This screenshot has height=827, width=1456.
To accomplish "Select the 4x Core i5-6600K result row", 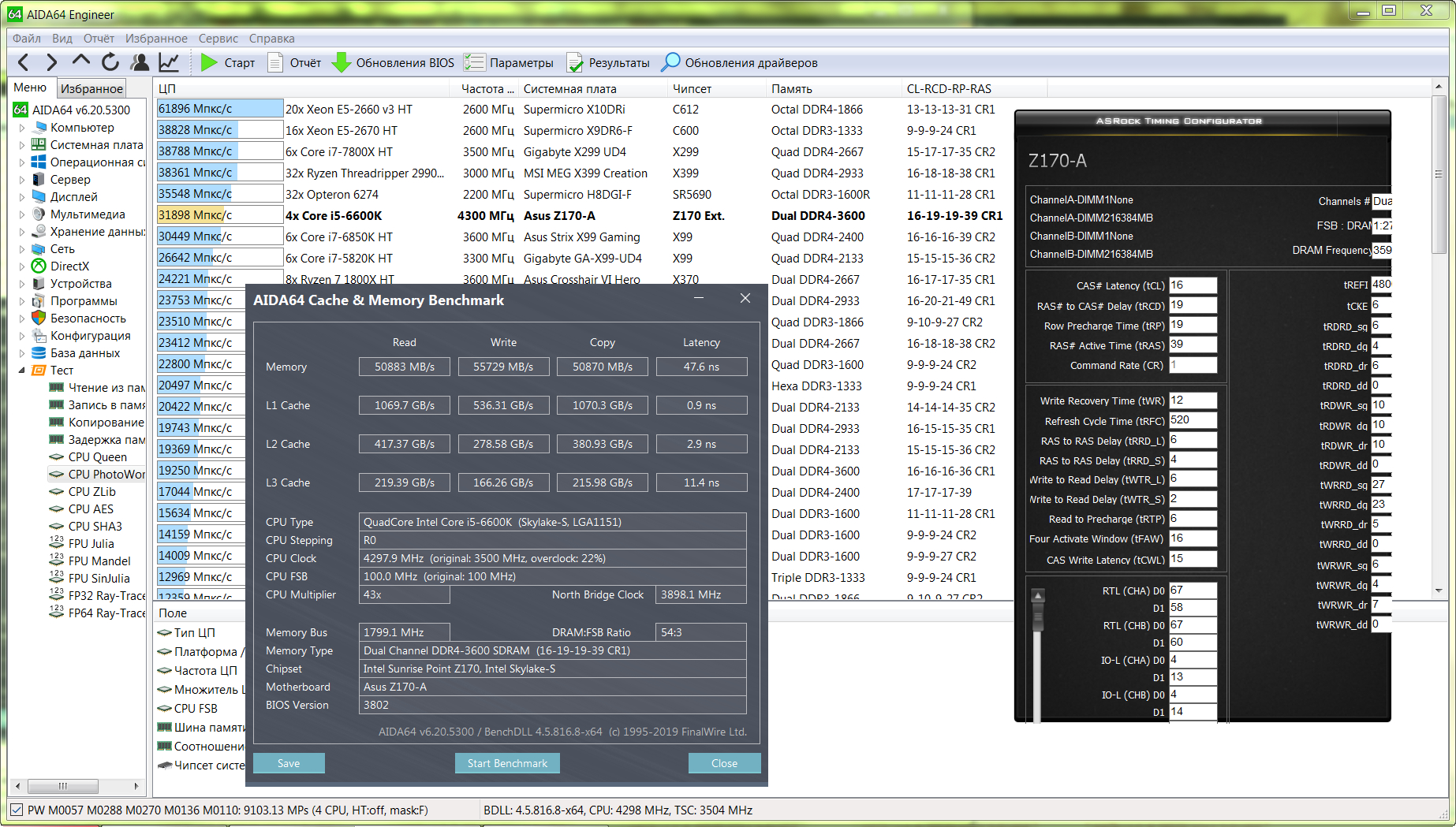I will point(580,215).
